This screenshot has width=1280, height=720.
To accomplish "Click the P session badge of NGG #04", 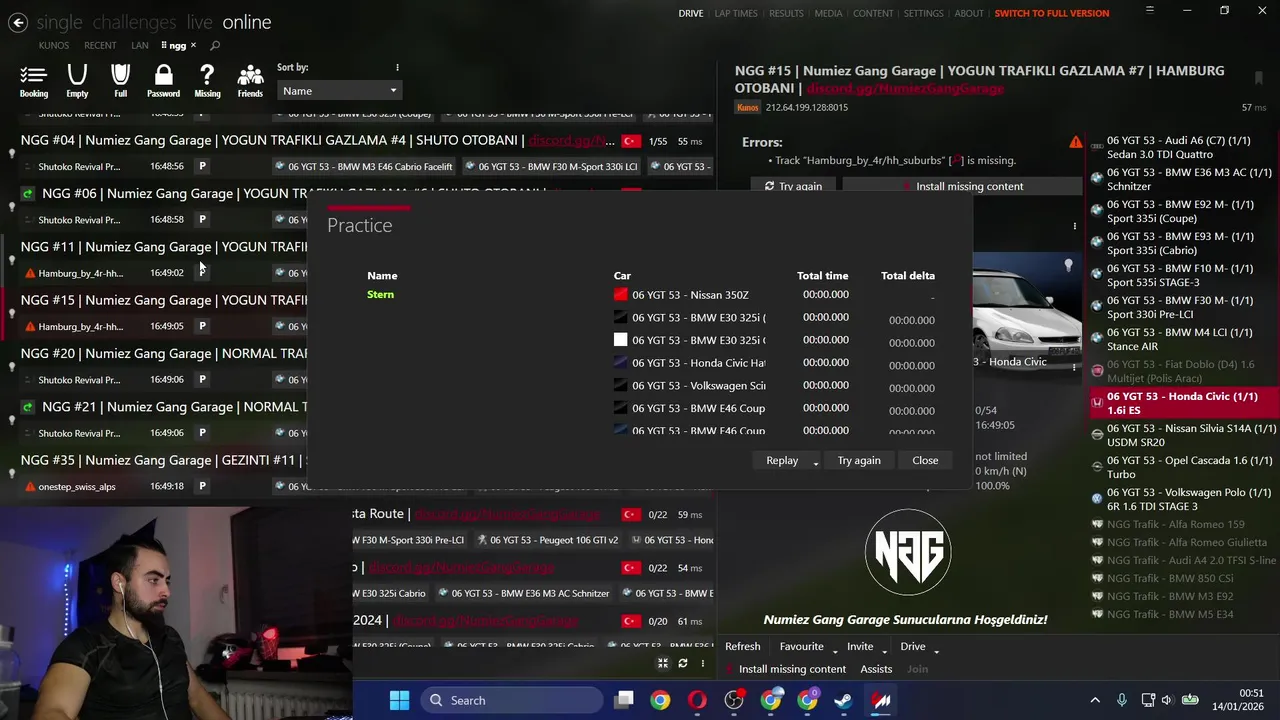I will click(x=202, y=166).
